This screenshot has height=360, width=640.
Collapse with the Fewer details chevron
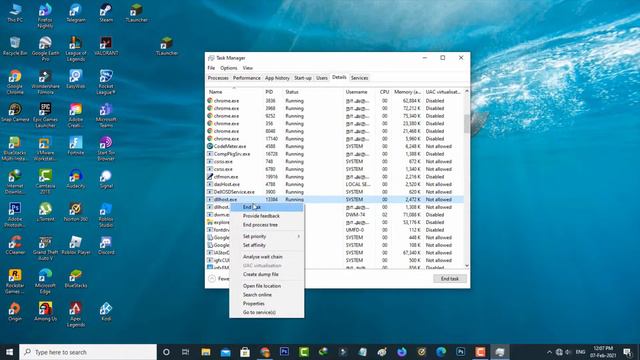pos(212,278)
